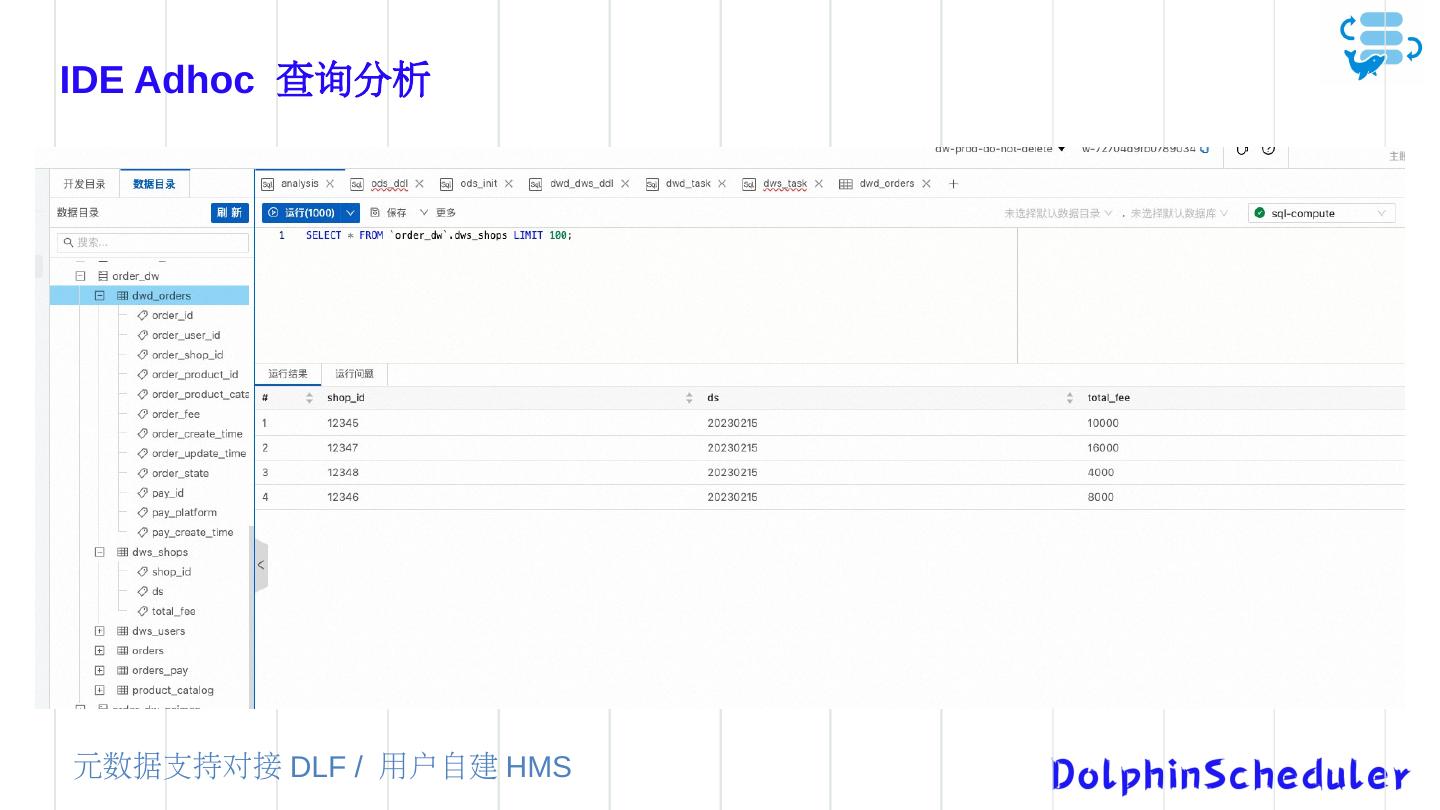1440x810 pixels.
Task: Click the Run (1000) play button
Action: [301, 213]
